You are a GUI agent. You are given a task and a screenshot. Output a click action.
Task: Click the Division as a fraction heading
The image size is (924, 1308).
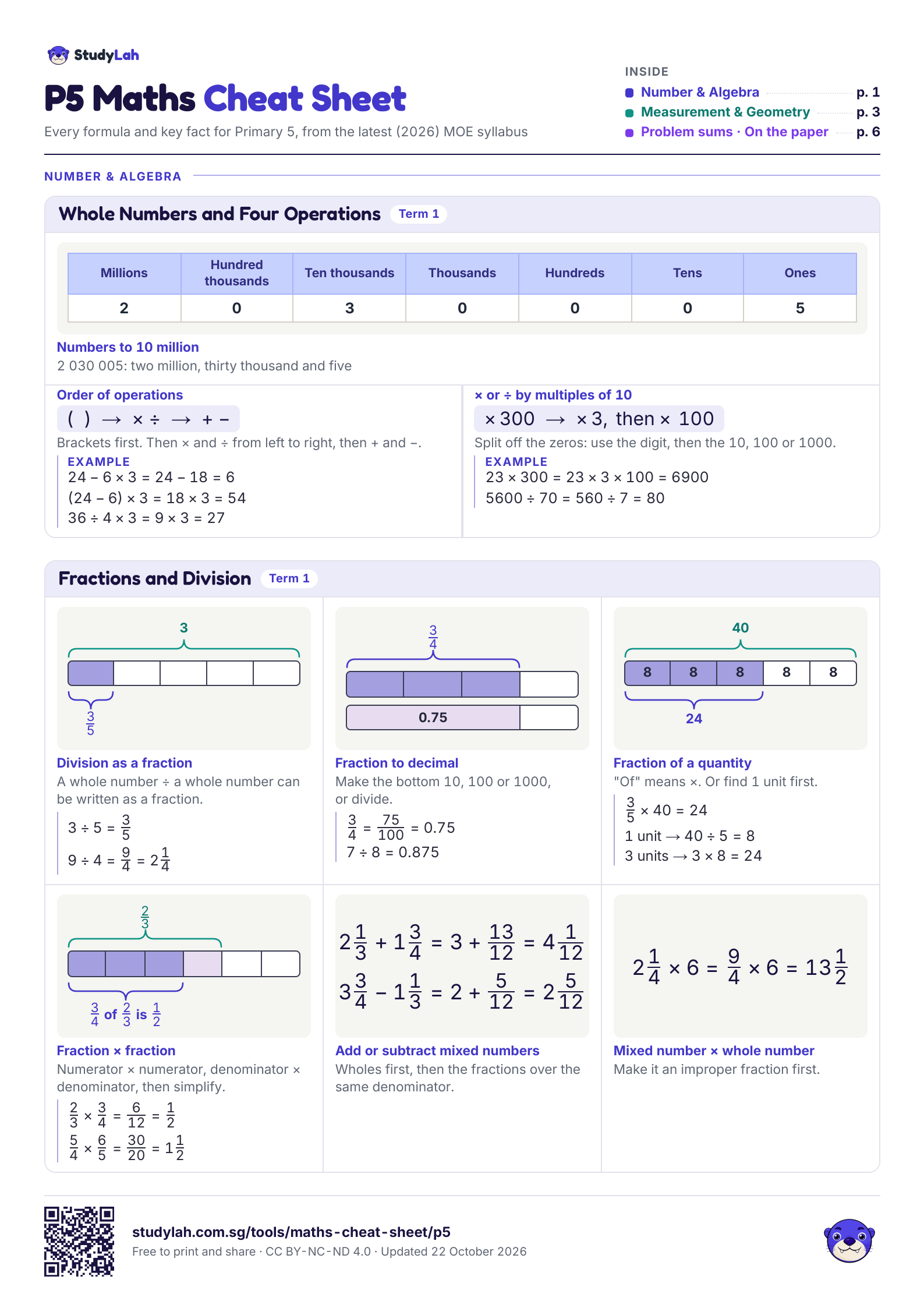(x=125, y=763)
